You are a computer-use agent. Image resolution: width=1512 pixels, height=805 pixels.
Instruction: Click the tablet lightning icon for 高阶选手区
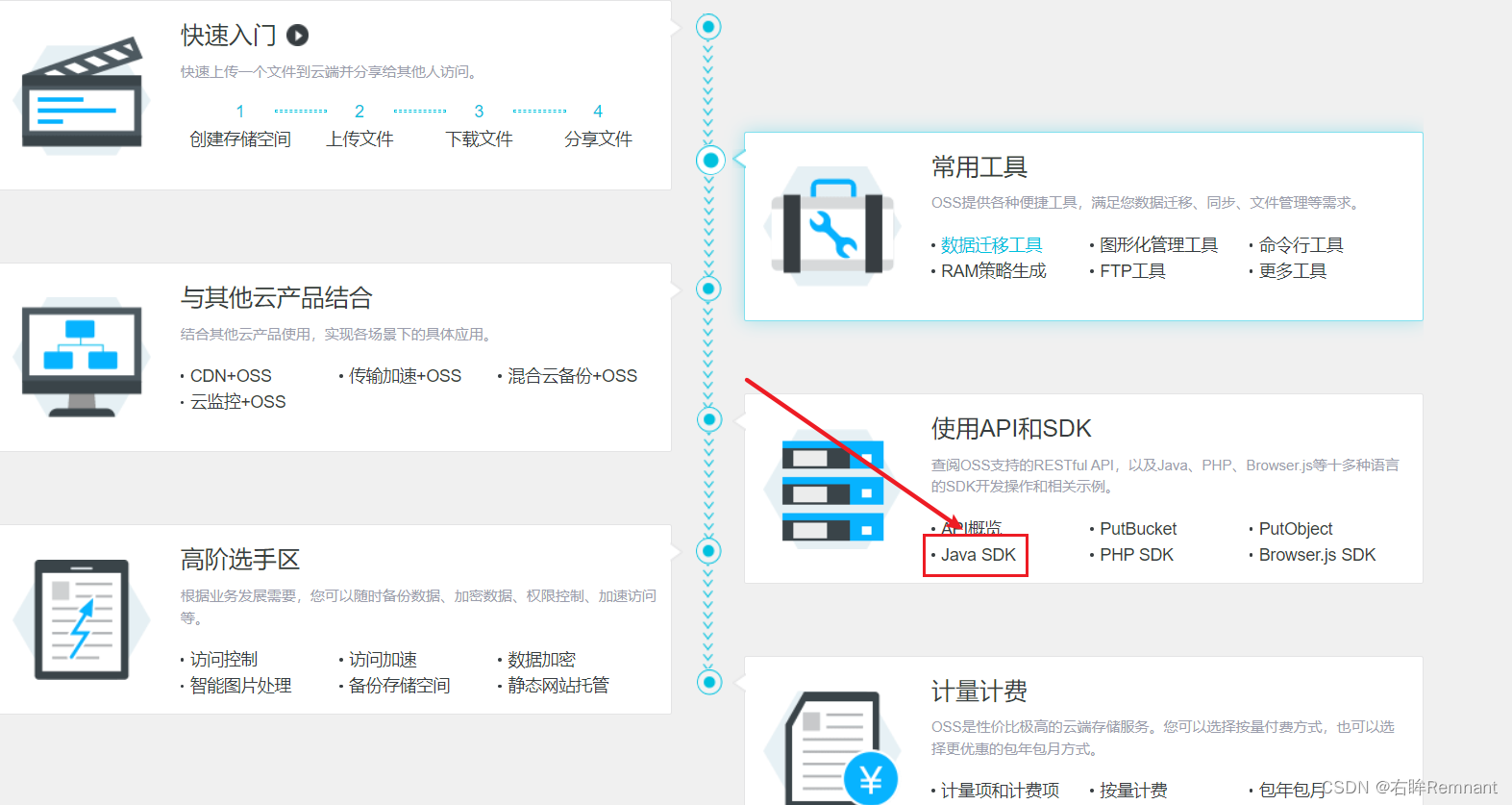[x=82, y=619]
